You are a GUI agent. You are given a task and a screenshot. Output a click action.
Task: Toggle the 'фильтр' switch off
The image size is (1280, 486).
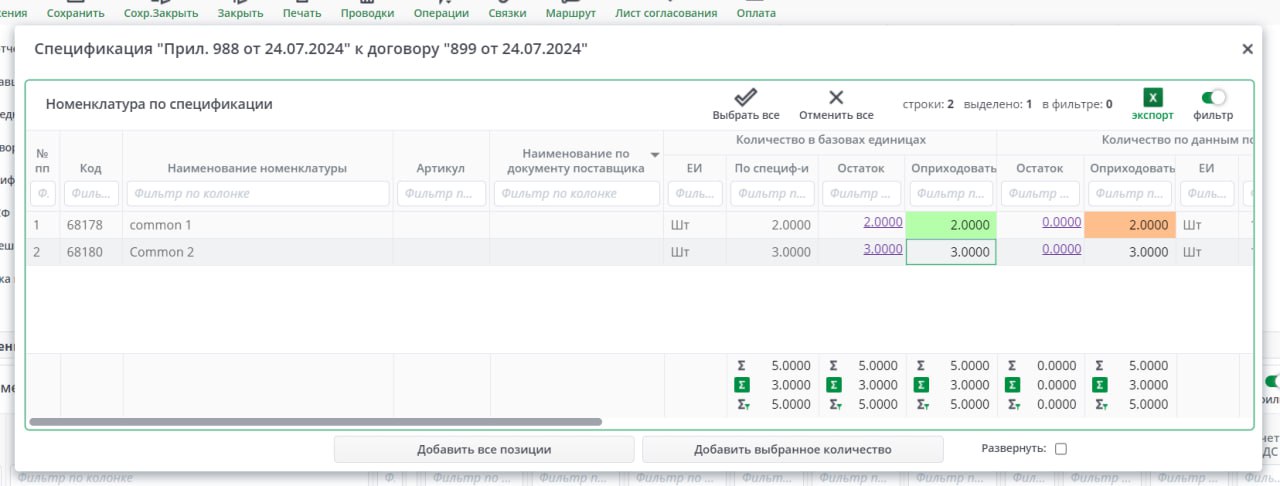coord(1213,97)
